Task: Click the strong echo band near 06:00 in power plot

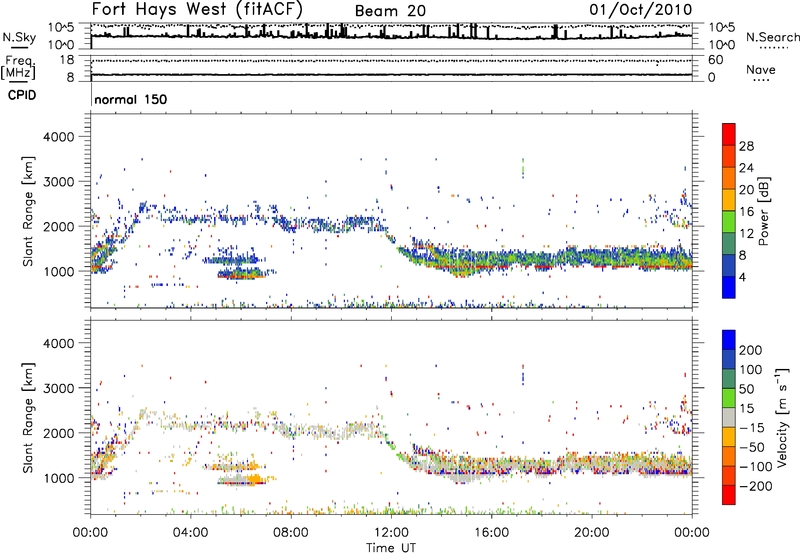Action: click(x=244, y=274)
